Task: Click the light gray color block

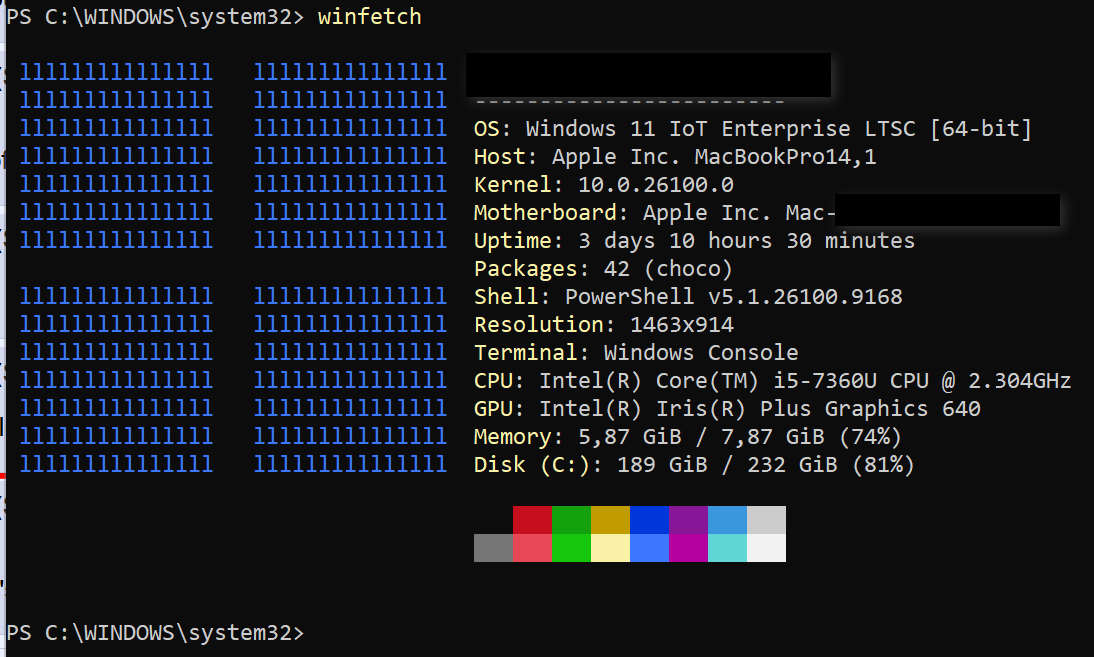Action: (767, 520)
